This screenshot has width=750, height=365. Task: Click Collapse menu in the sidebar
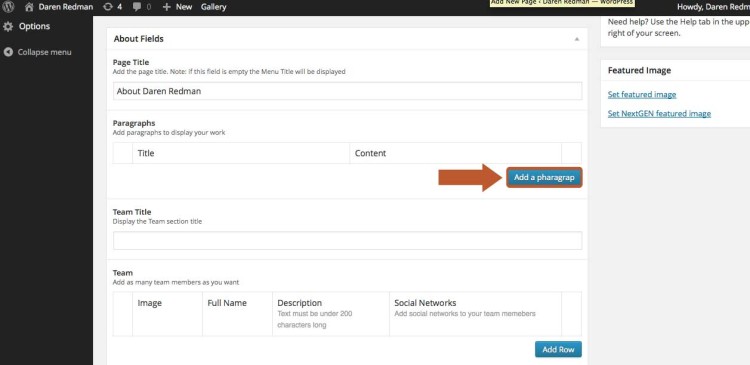44,52
